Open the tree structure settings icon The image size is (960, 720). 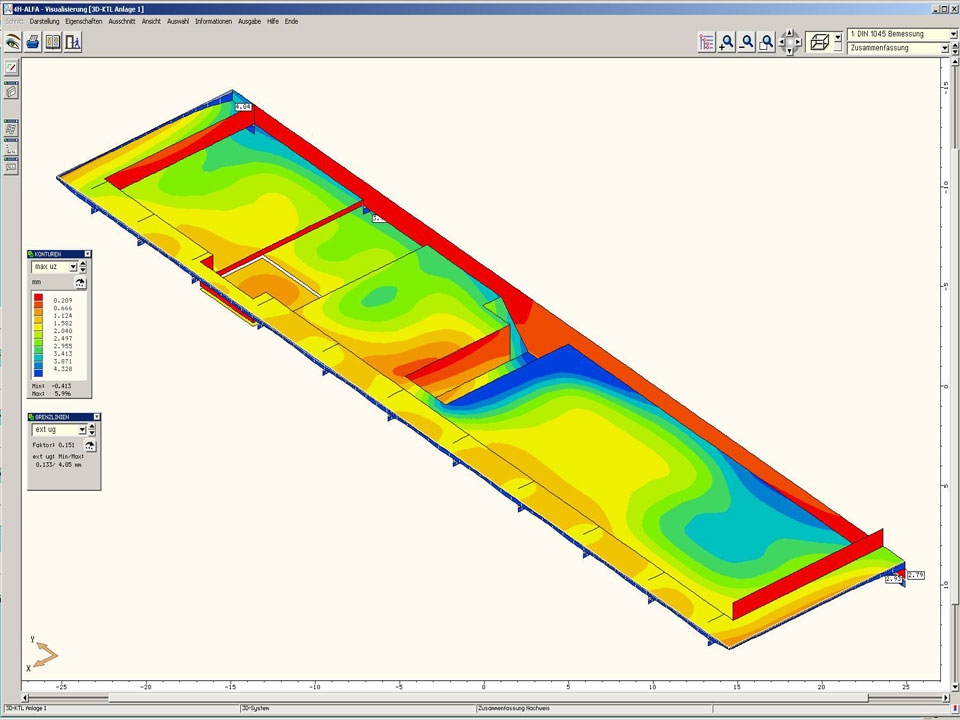pos(707,42)
